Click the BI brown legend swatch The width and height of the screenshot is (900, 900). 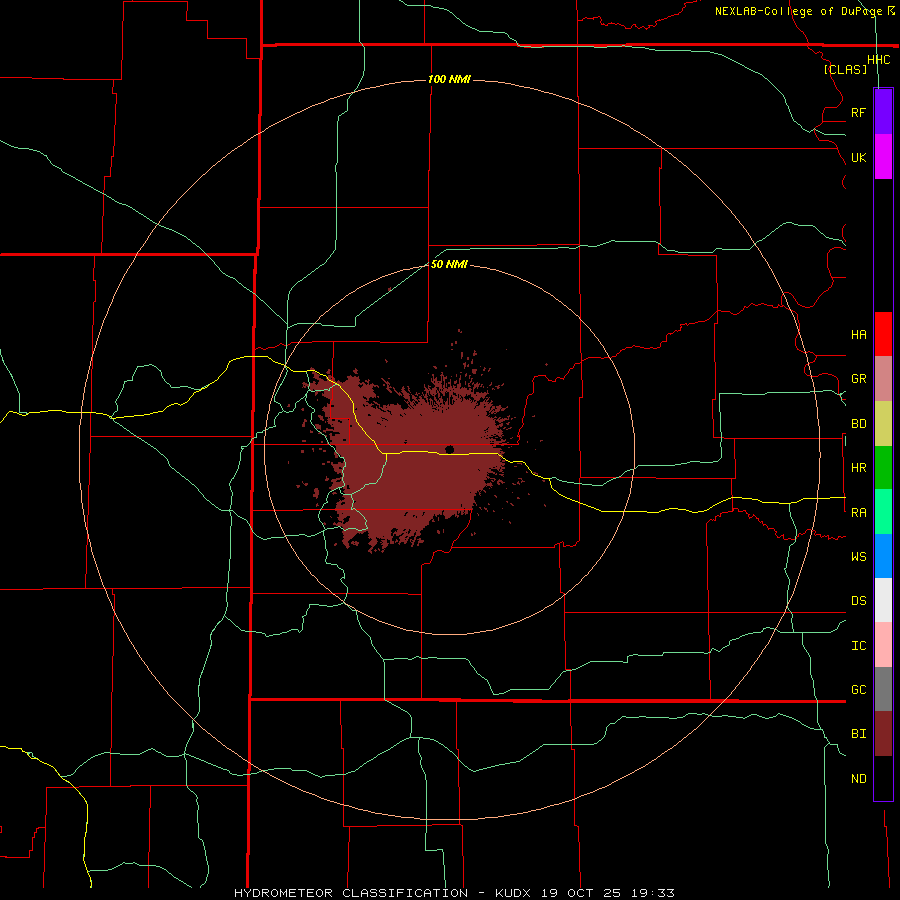coord(883,734)
